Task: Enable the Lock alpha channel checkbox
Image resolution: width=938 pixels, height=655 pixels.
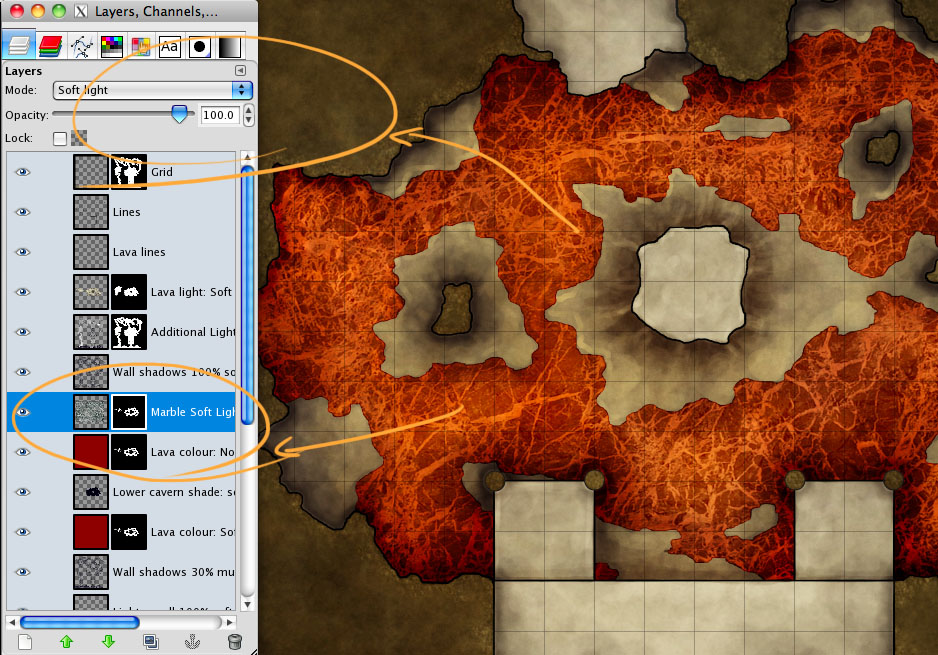Action: tap(60, 138)
